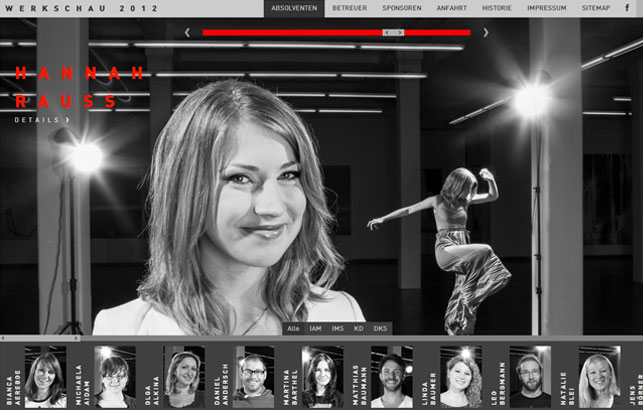Select the Alle filter tab
Image resolution: width=643 pixels, height=410 pixels.
point(293,328)
